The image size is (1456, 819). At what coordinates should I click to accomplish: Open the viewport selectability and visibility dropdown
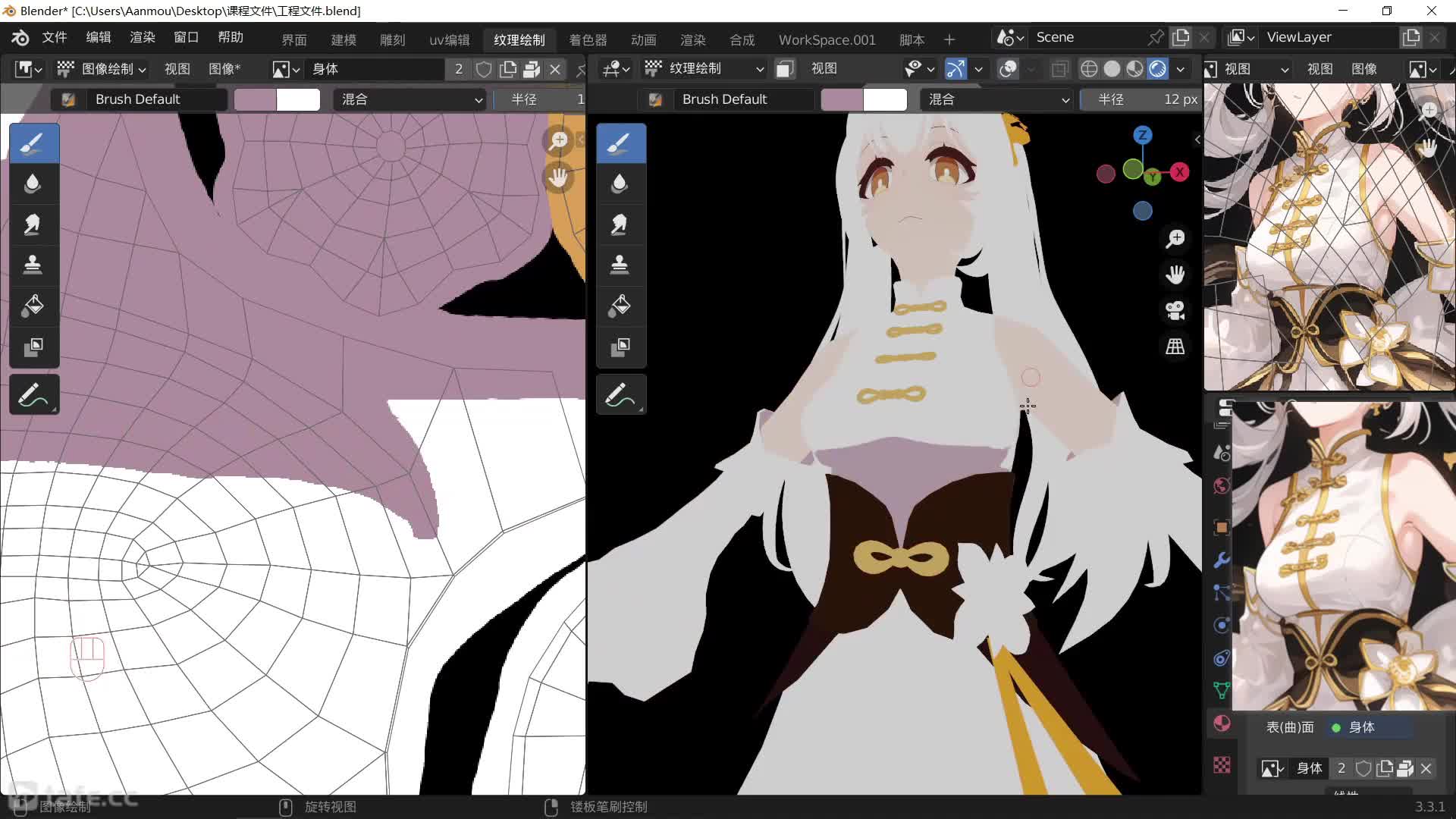pos(919,69)
